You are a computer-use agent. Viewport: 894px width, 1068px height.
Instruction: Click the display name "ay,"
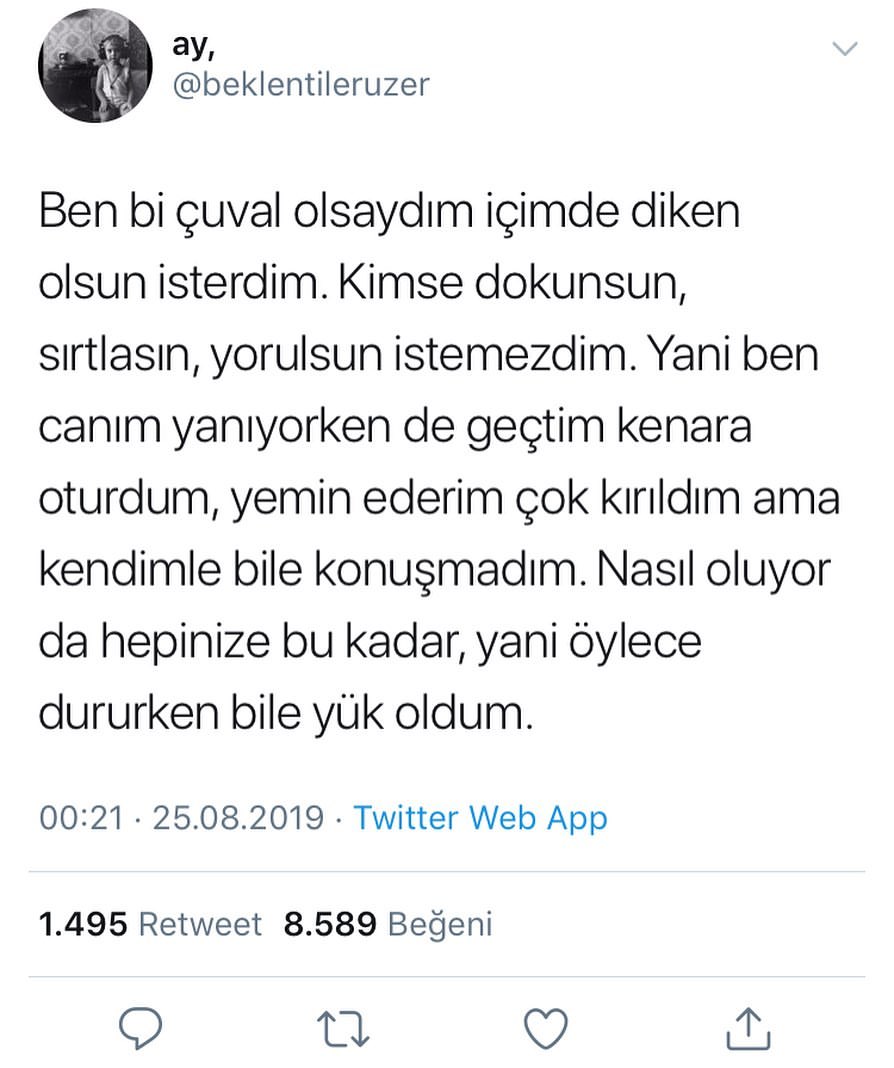[195, 42]
